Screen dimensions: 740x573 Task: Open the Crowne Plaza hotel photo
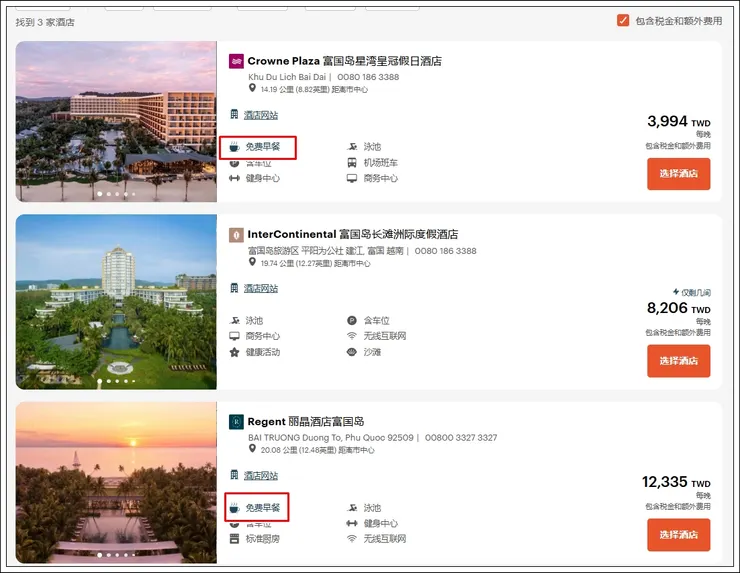(x=116, y=121)
